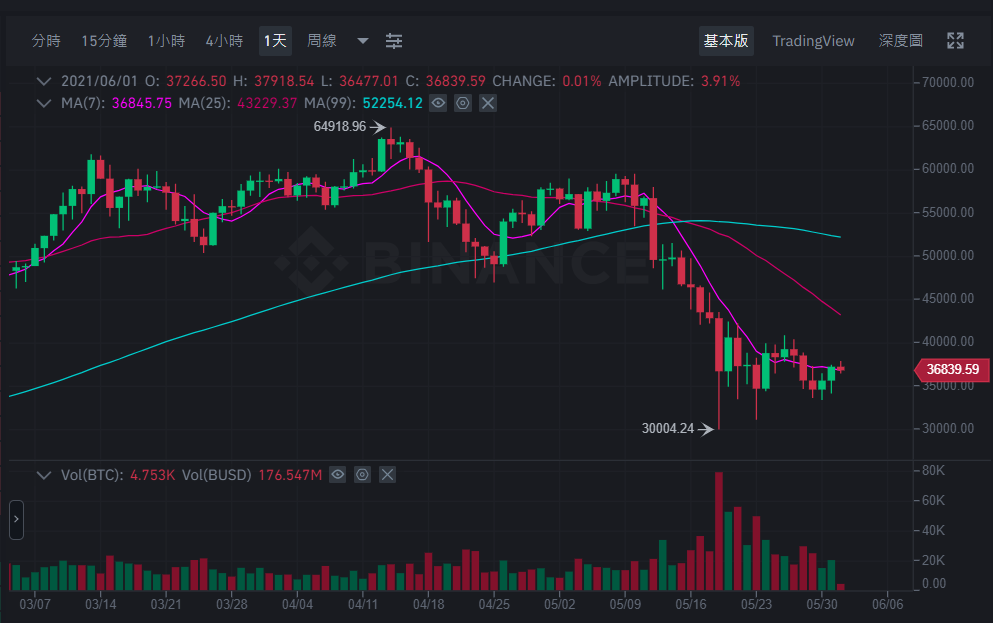Enter fullscreen chart mode
This screenshot has height=623, width=993.
pos(955,41)
